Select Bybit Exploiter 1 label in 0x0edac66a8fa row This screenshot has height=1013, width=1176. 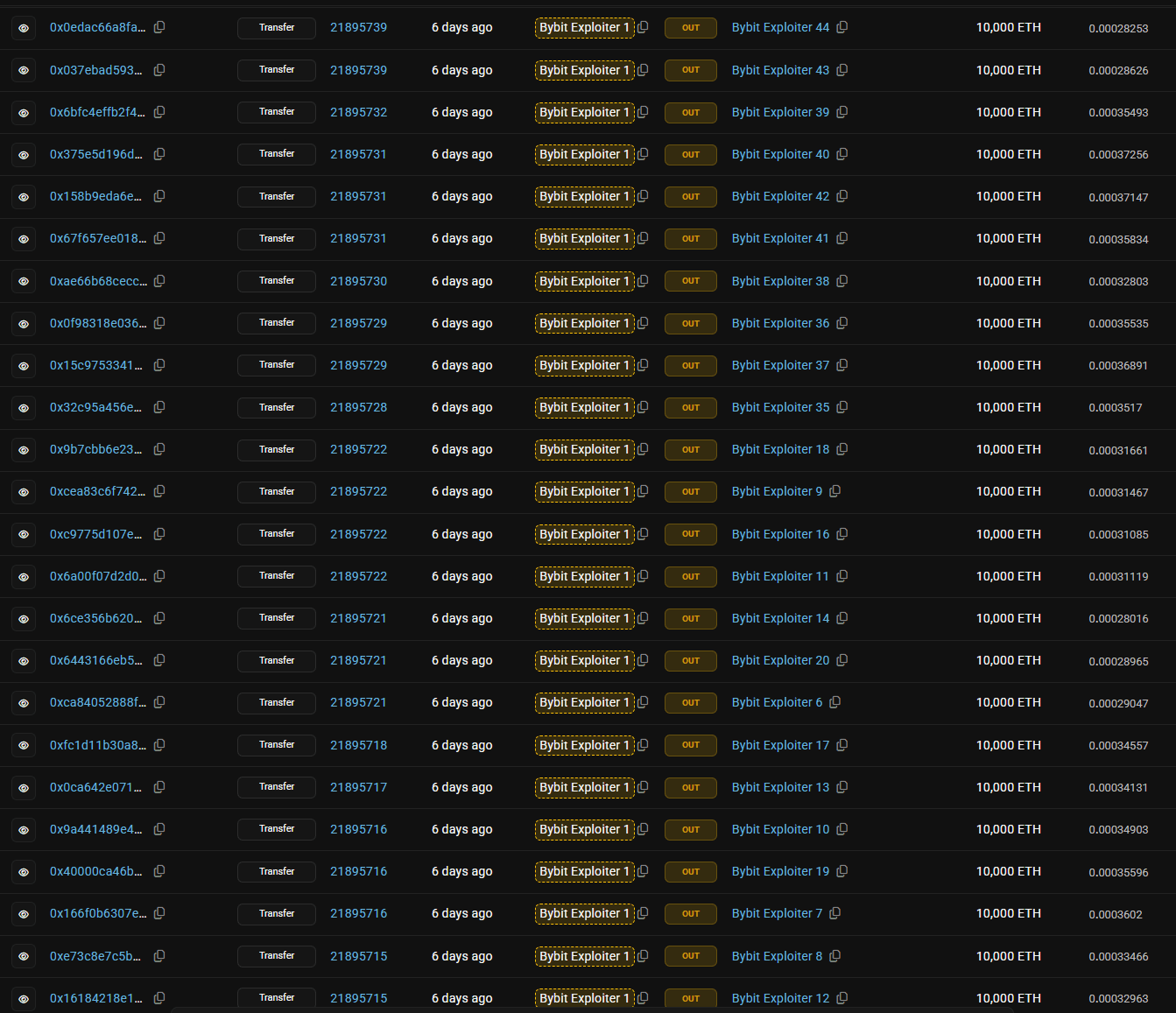pyautogui.click(x=585, y=28)
